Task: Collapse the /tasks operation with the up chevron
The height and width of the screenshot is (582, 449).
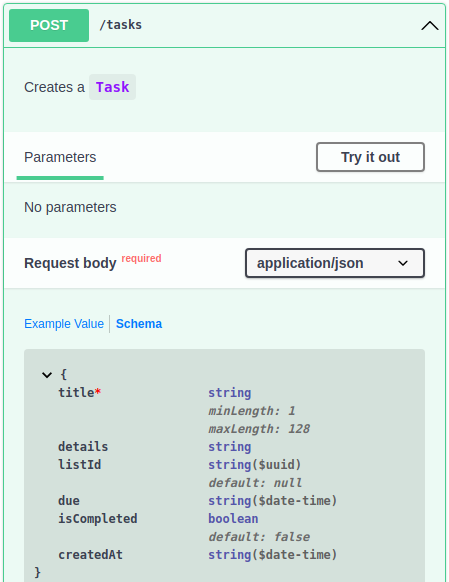Action: coord(430,26)
